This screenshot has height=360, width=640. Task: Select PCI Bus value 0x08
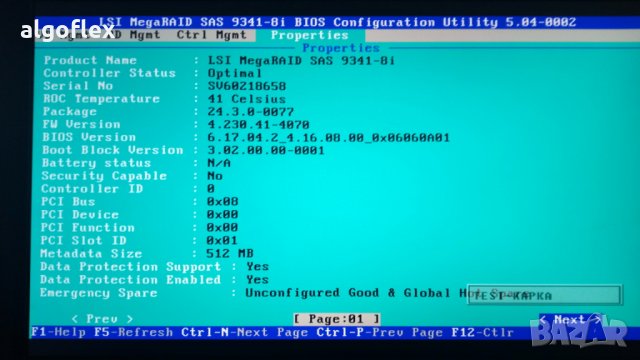222,202
